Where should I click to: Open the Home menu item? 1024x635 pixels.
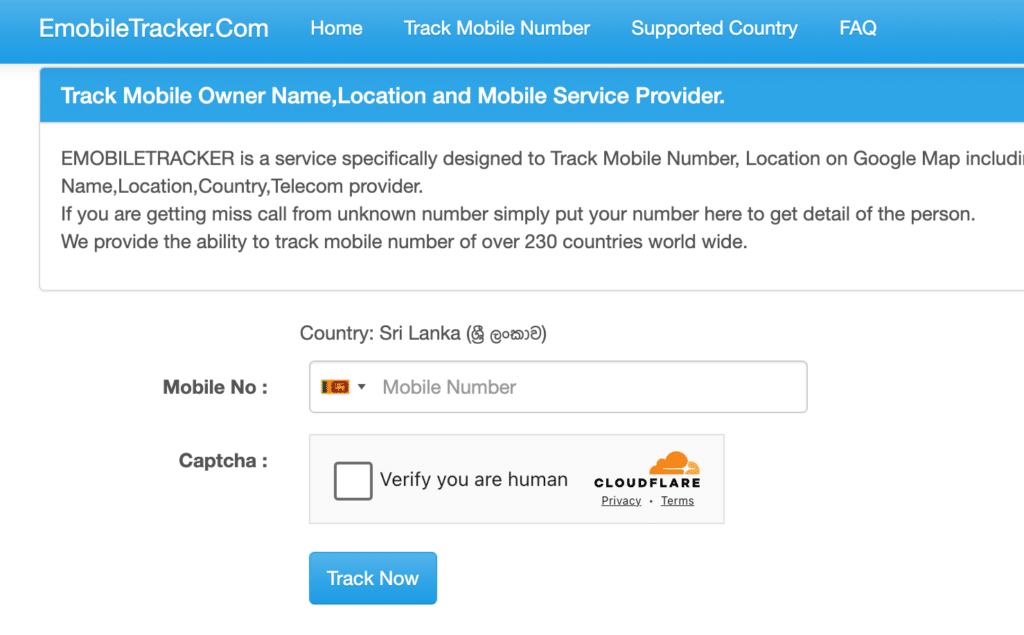[x=336, y=28]
